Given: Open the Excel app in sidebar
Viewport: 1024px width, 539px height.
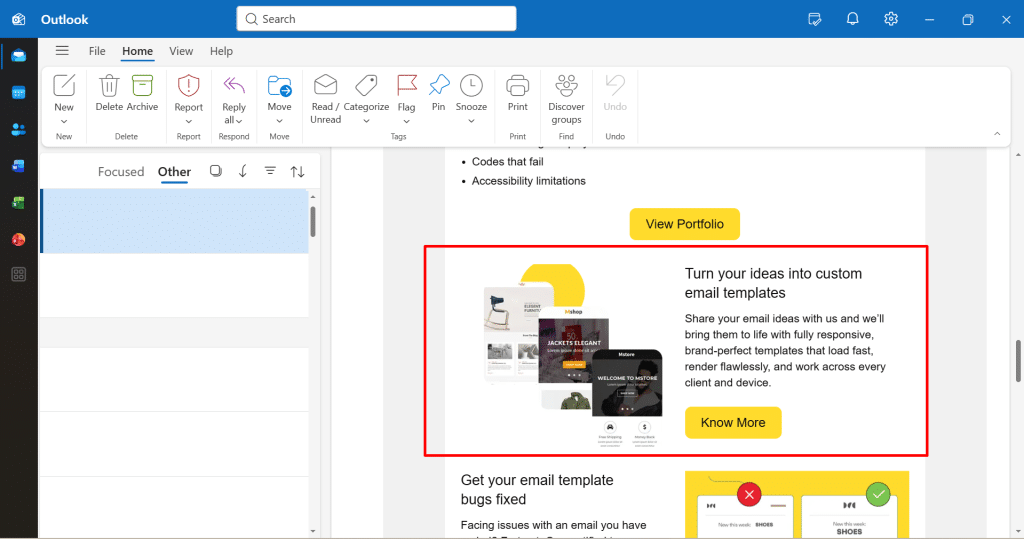Looking at the screenshot, I should pyautogui.click(x=18, y=203).
